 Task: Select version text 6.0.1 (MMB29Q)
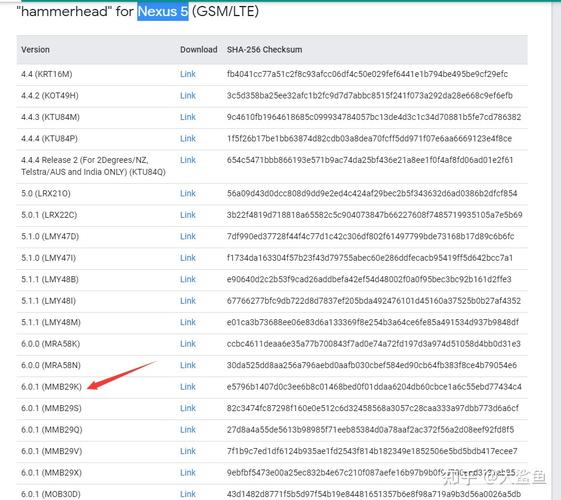coord(52,430)
